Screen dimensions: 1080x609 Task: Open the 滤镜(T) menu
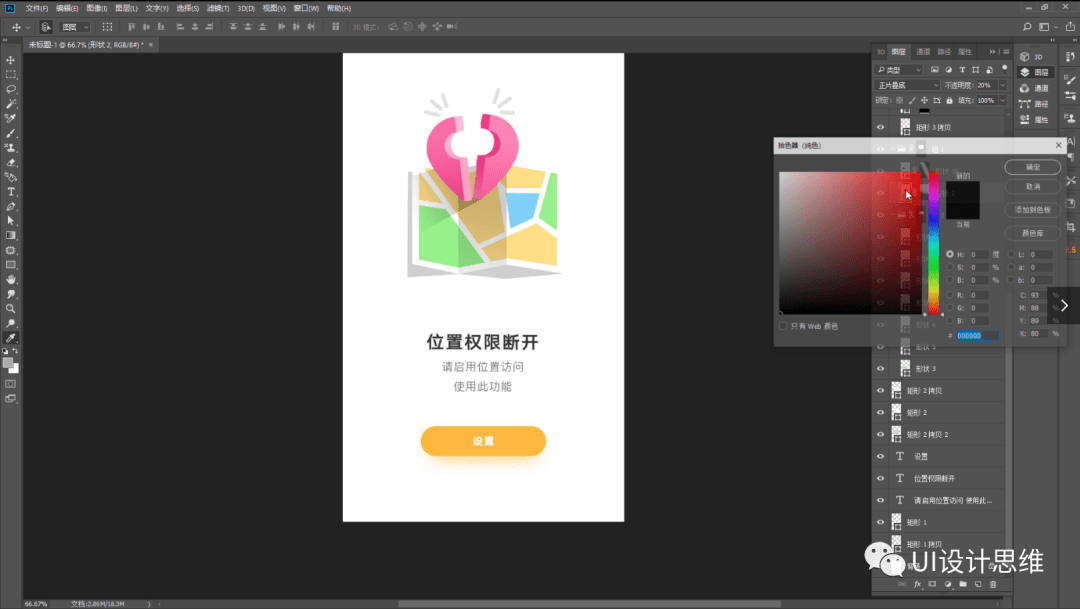click(x=218, y=8)
